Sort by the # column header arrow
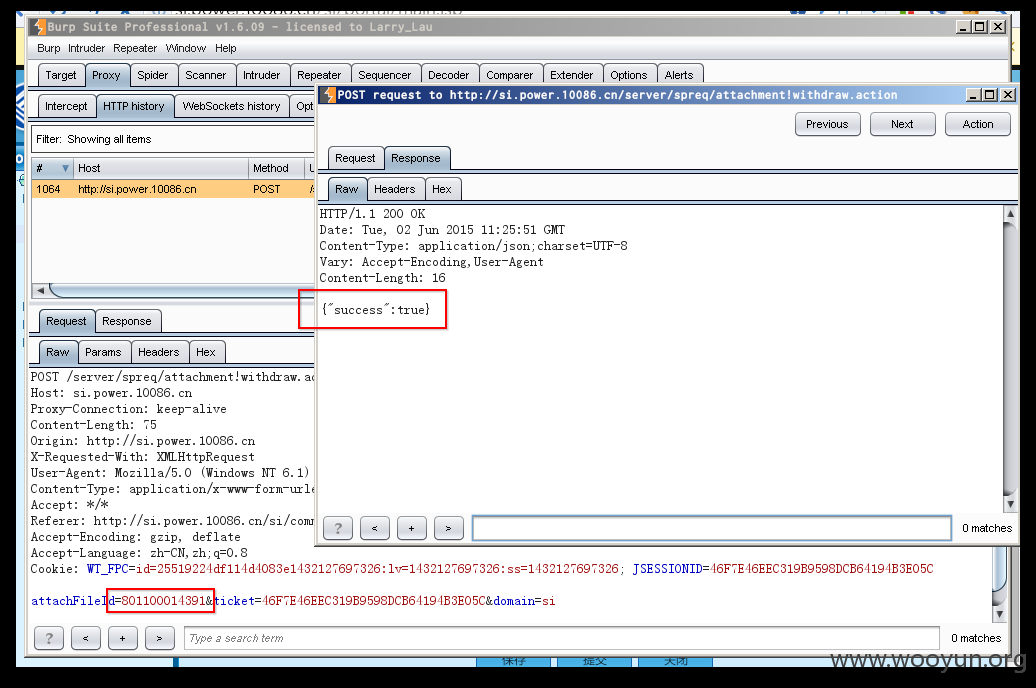This screenshot has width=1036, height=688. 65,169
